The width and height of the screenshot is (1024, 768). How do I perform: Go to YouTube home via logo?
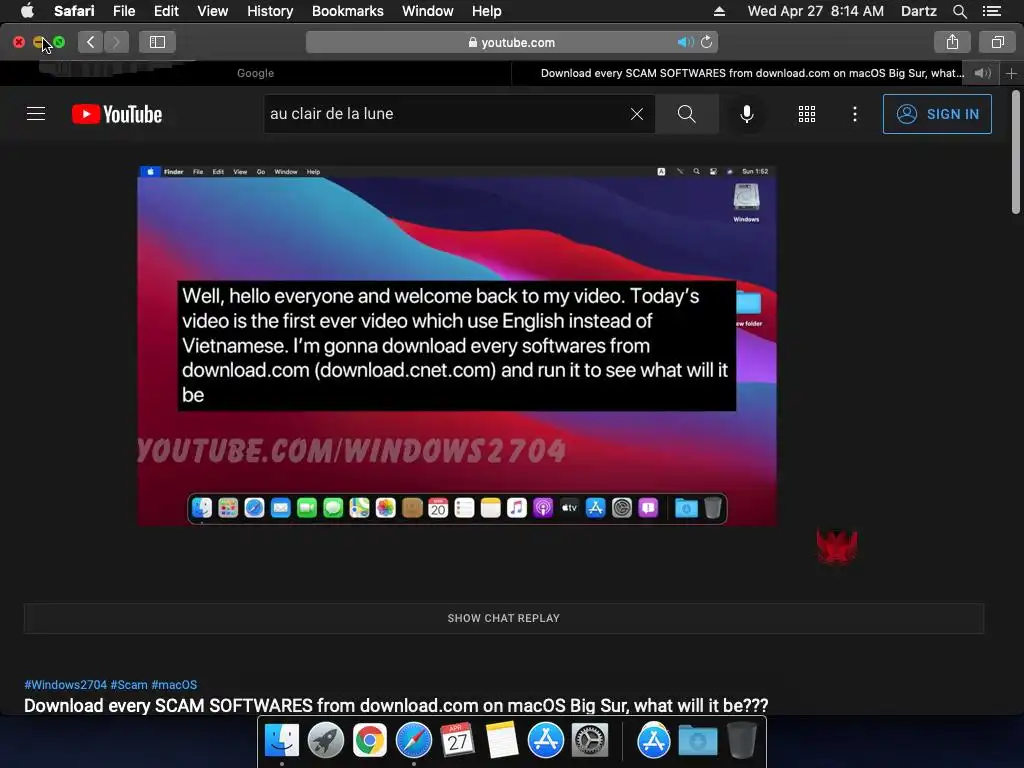click(117, 114)
